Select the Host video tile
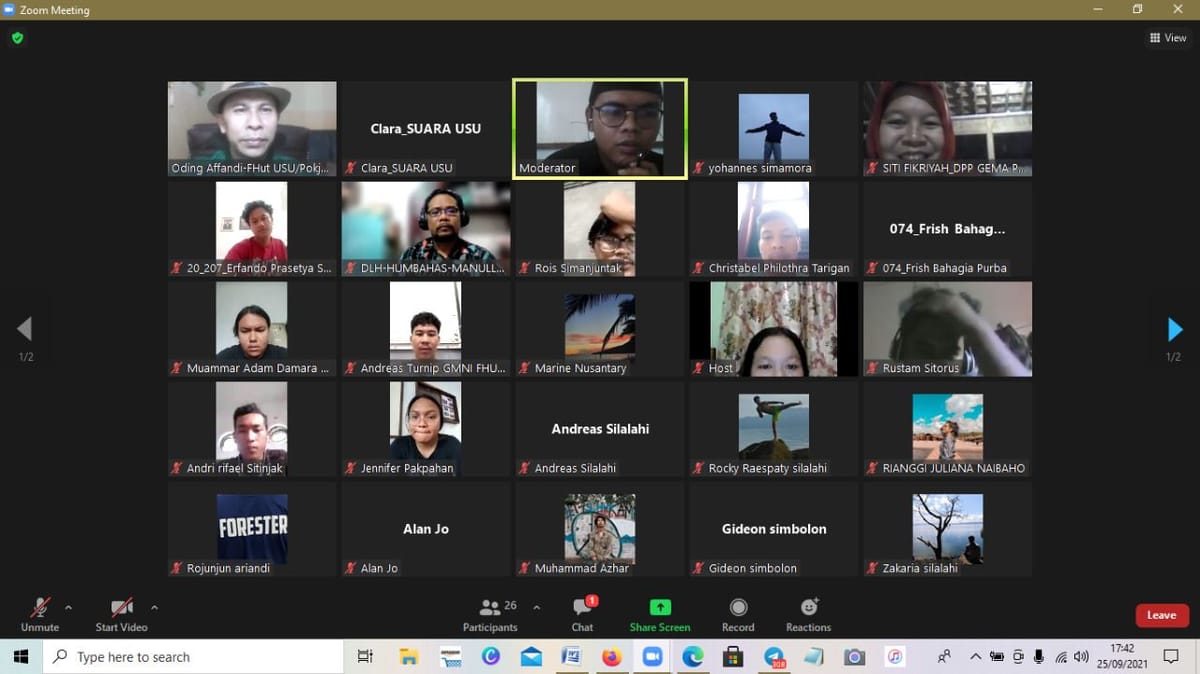The height and width of the screenshot is (674, 1200). (773, 329)
